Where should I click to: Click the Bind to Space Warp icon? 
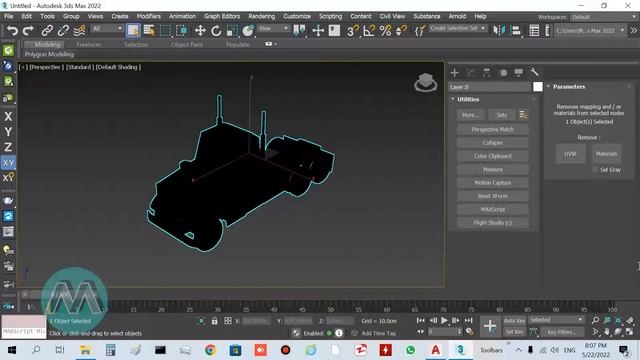80,31
